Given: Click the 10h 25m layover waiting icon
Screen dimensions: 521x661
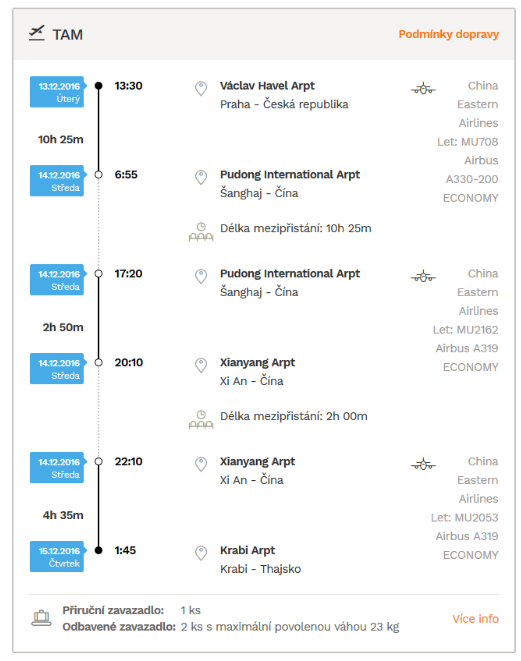Looking at the screenshot, I should tap(201, 231).
